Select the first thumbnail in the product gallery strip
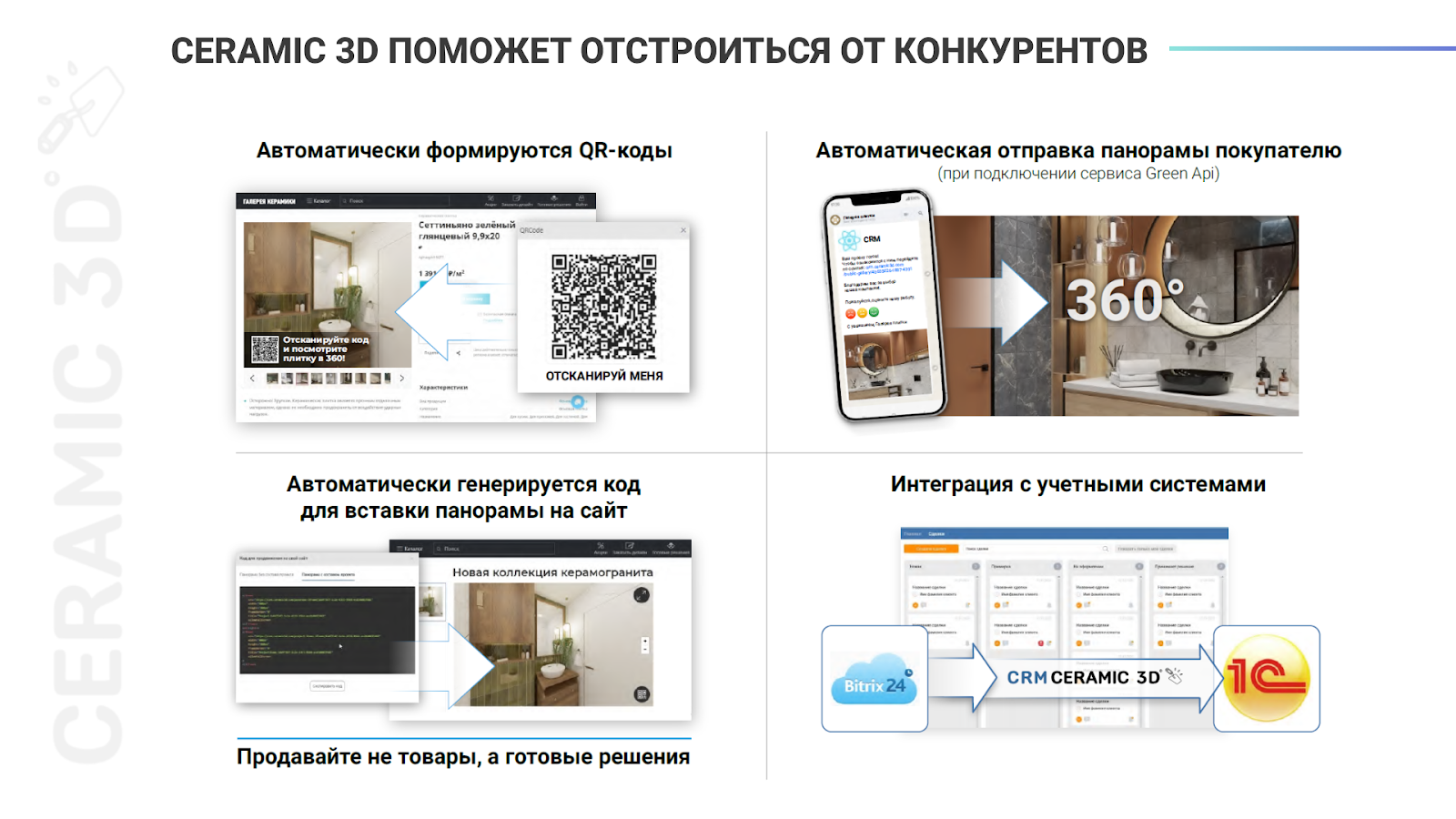1456x819 pixels. [272, 378]
